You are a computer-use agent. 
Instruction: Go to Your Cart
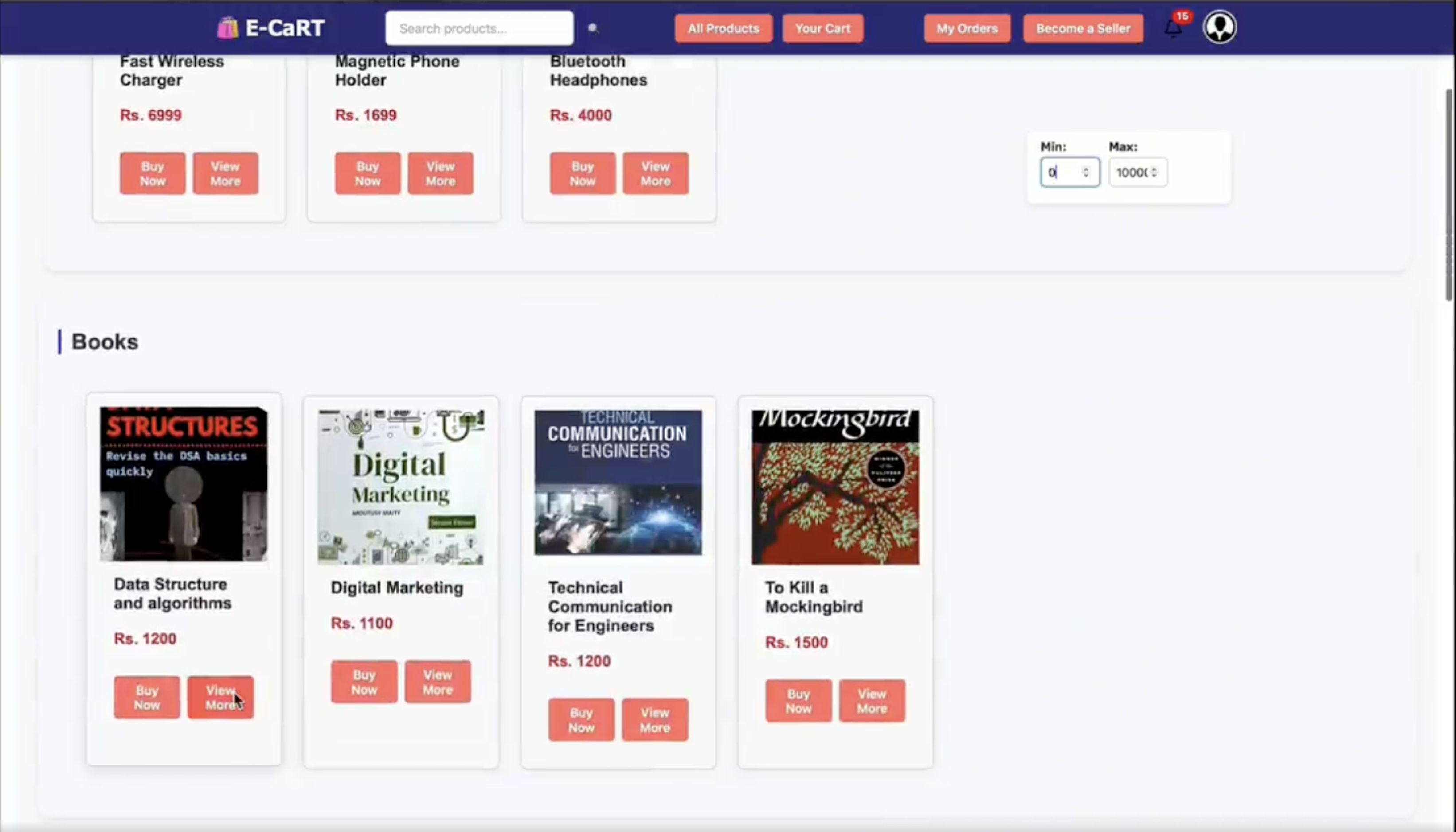[x=822, y=28]
